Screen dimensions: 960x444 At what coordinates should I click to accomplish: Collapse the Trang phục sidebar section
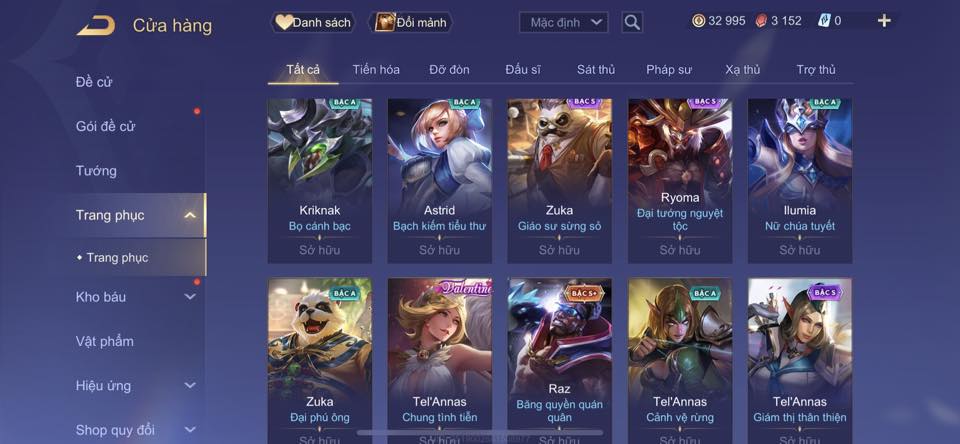(190, 215)
